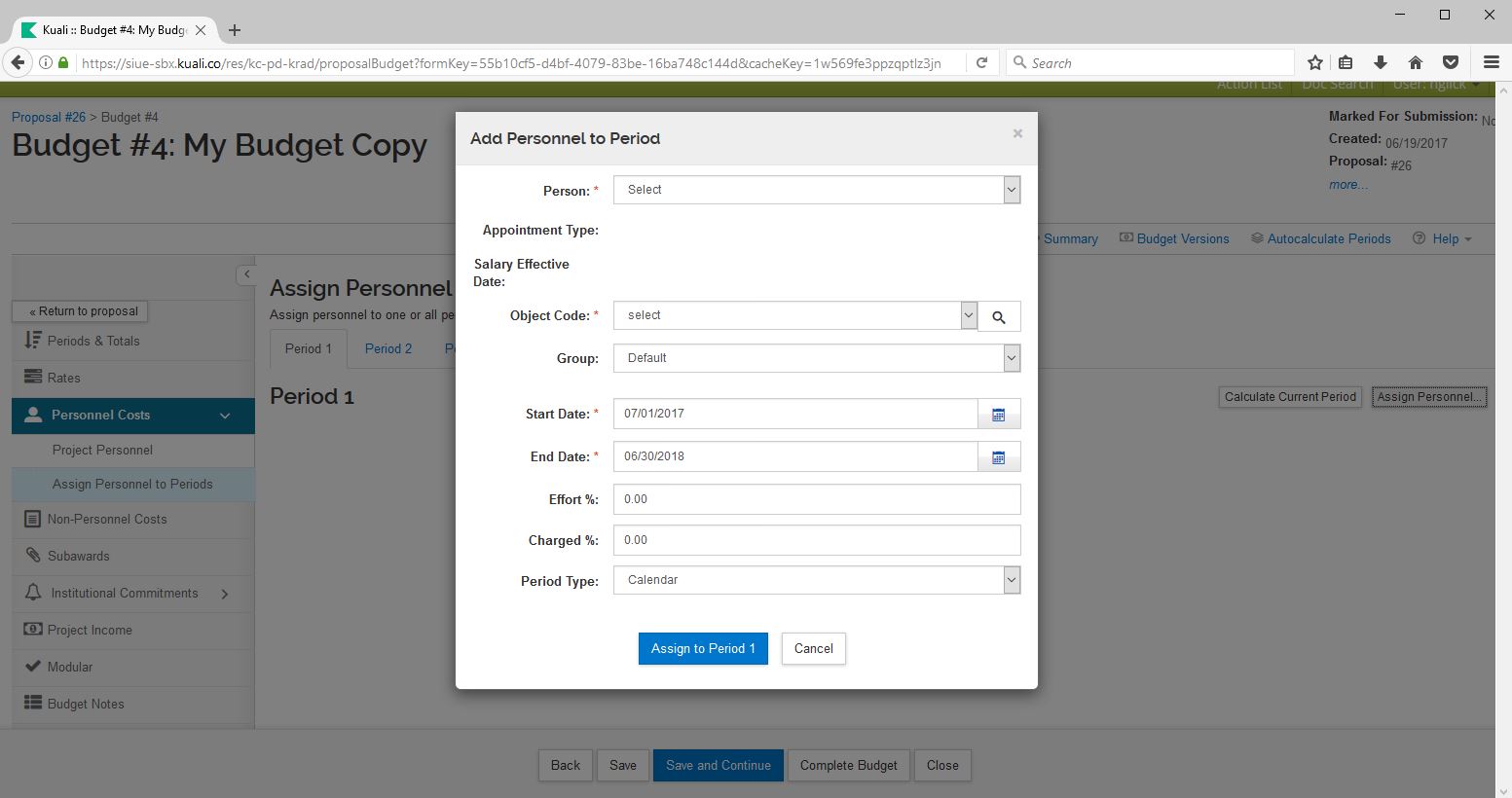
Task: Expand the Group dropdown
Action: point(816,358)
